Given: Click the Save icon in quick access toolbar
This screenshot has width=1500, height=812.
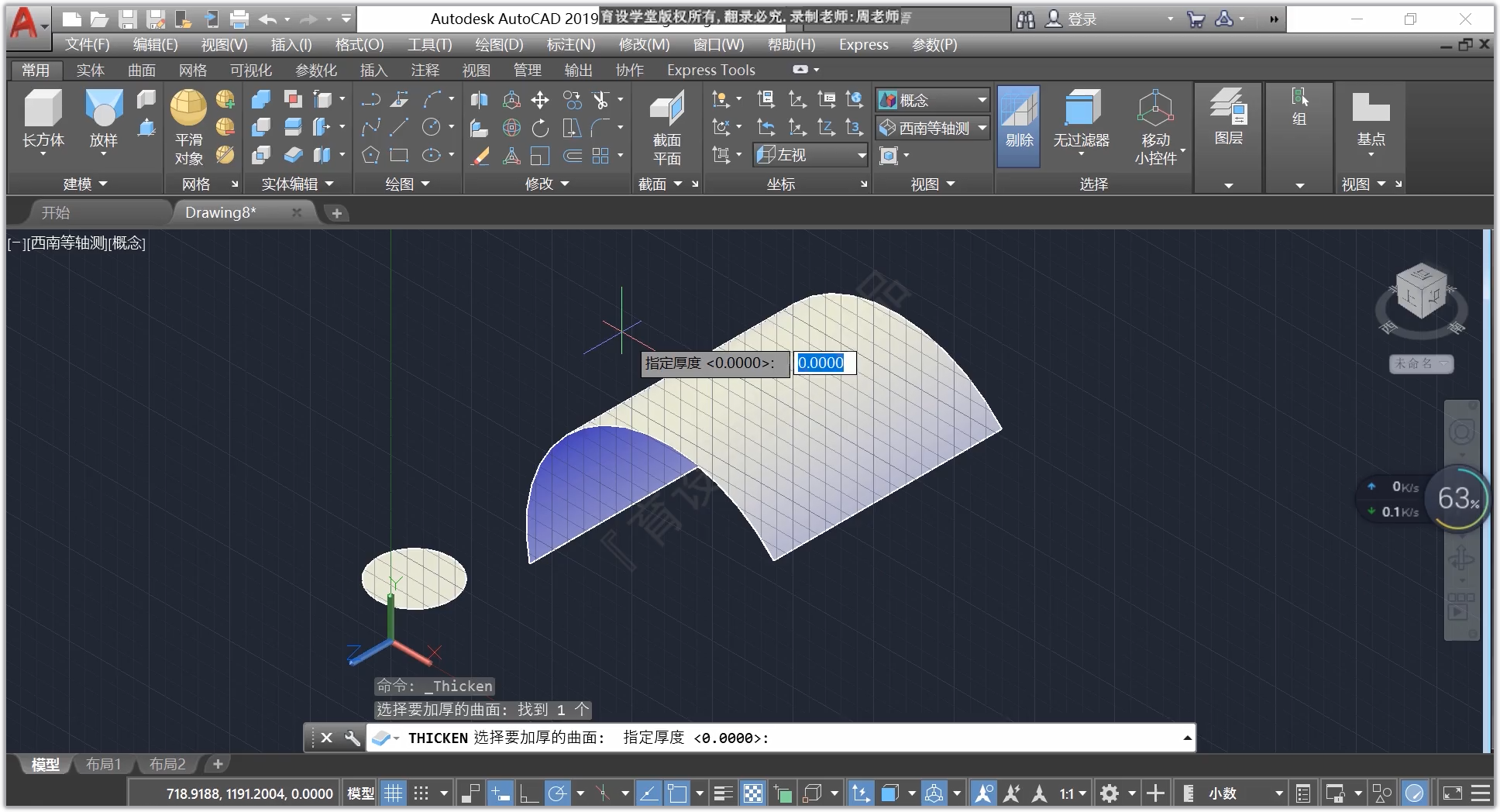Looking at the screenshot, I should 128,19.
